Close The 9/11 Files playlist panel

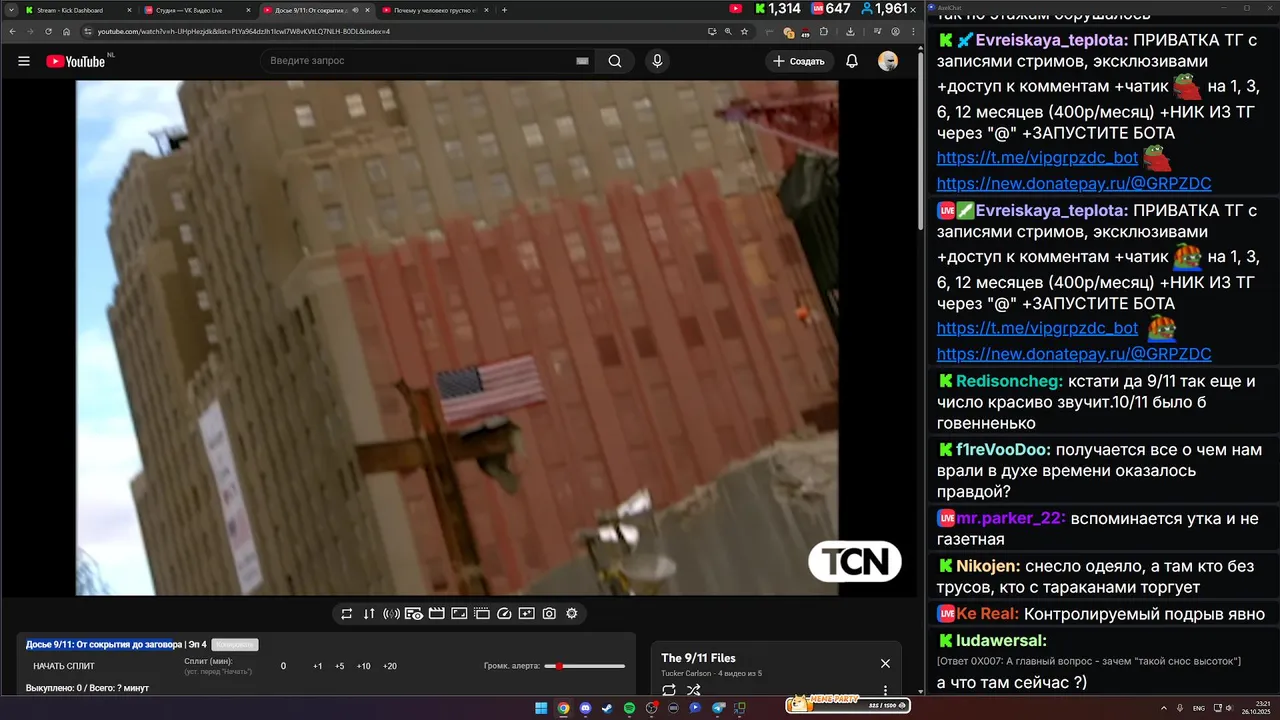(885, 663)
